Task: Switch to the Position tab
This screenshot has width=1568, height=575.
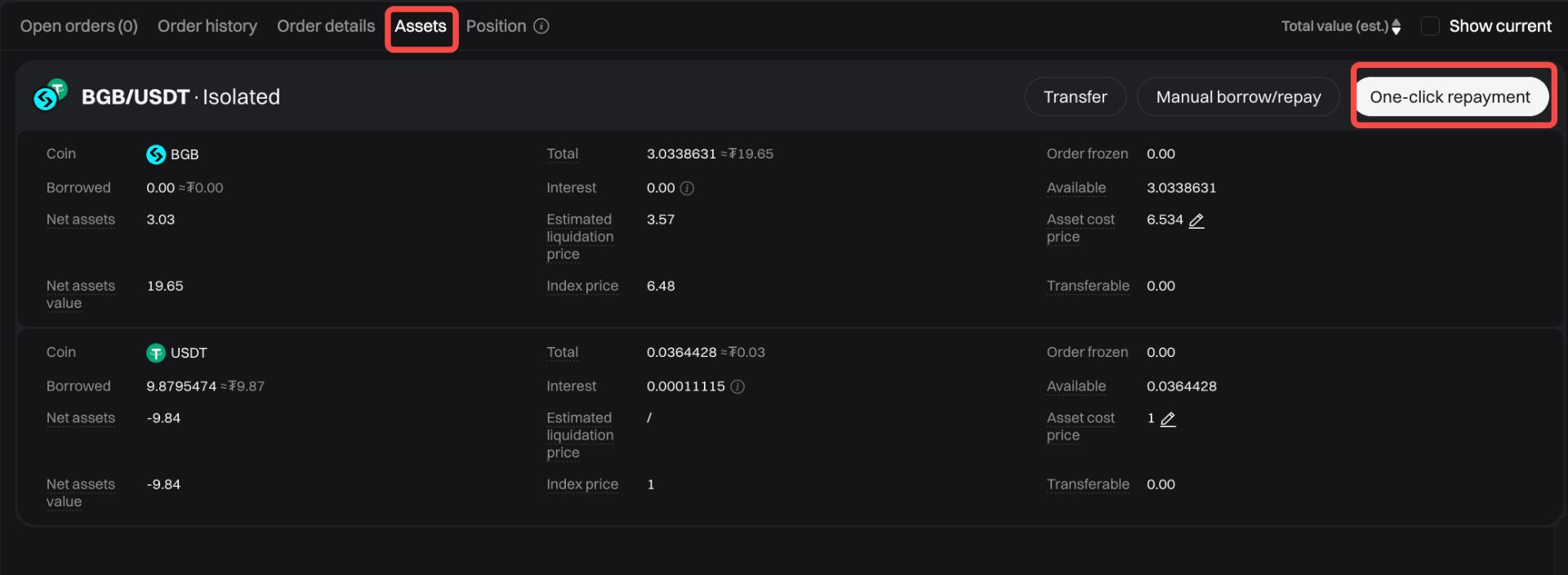Action: click(x=496, y=26)
